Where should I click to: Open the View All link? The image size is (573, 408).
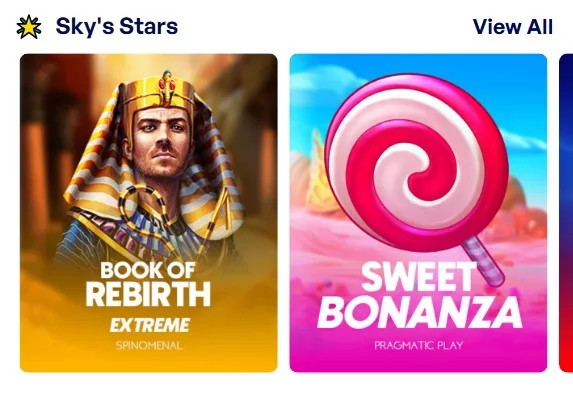(513, 27)
